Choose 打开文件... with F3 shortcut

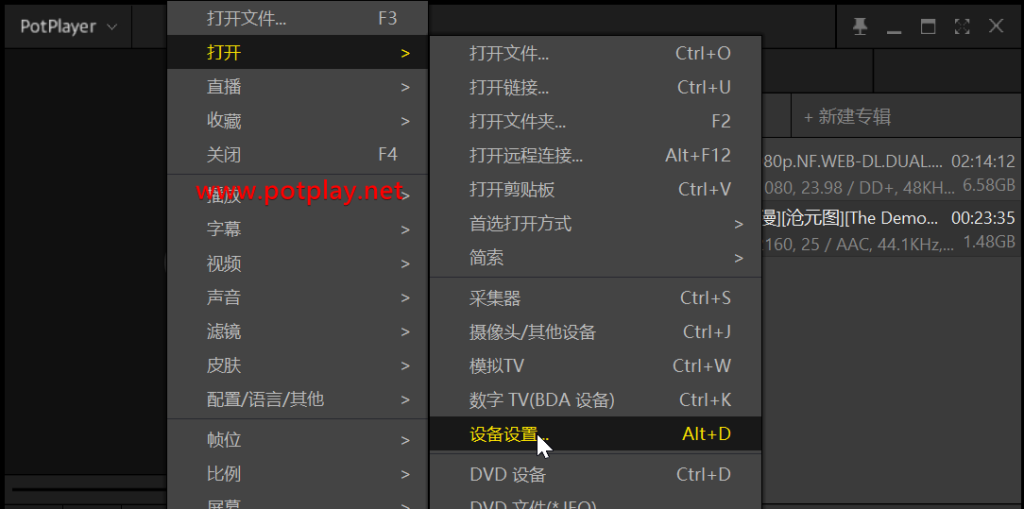pos(298,18)
